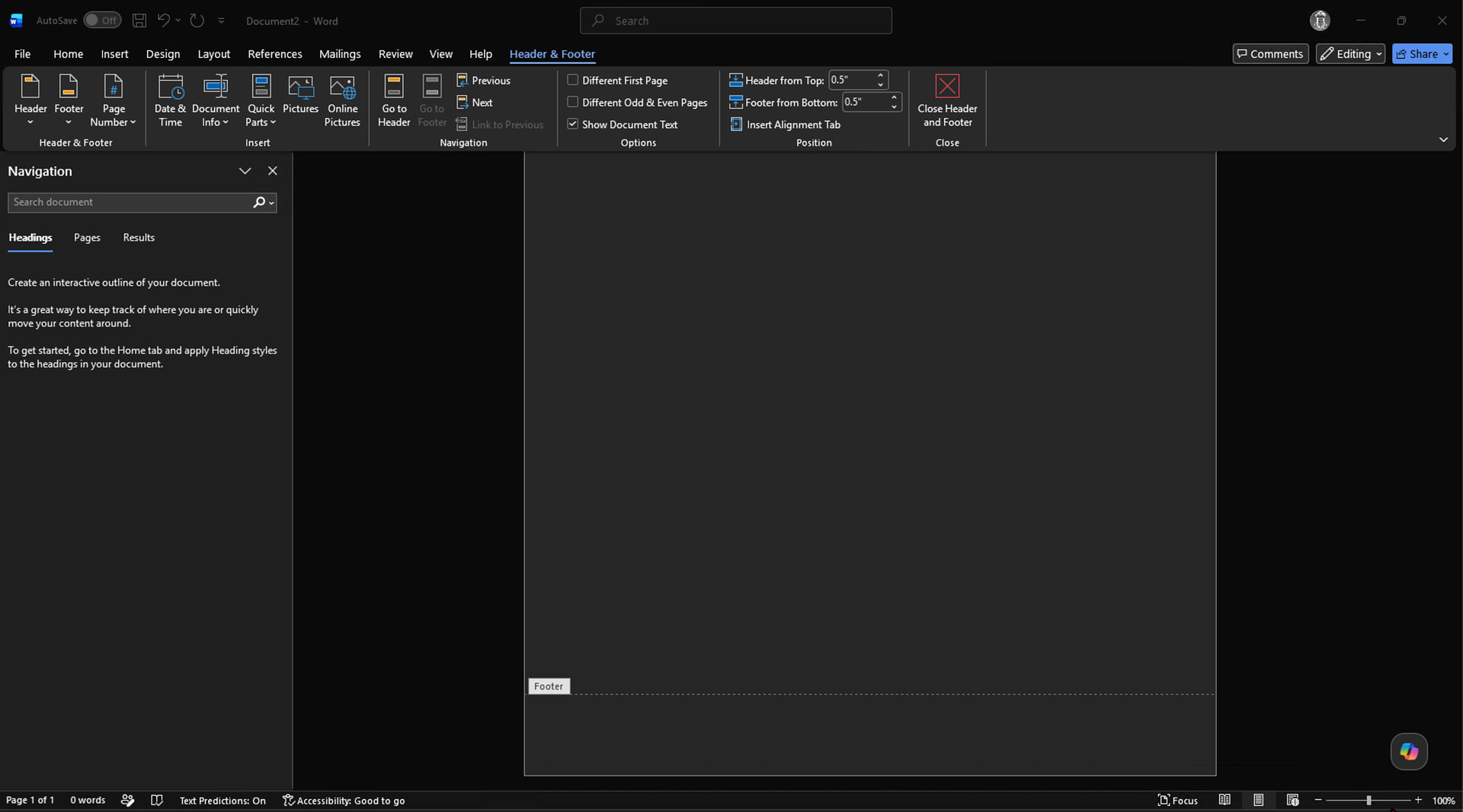Open Navigation pane task options chevron

[x=245, y=171]
